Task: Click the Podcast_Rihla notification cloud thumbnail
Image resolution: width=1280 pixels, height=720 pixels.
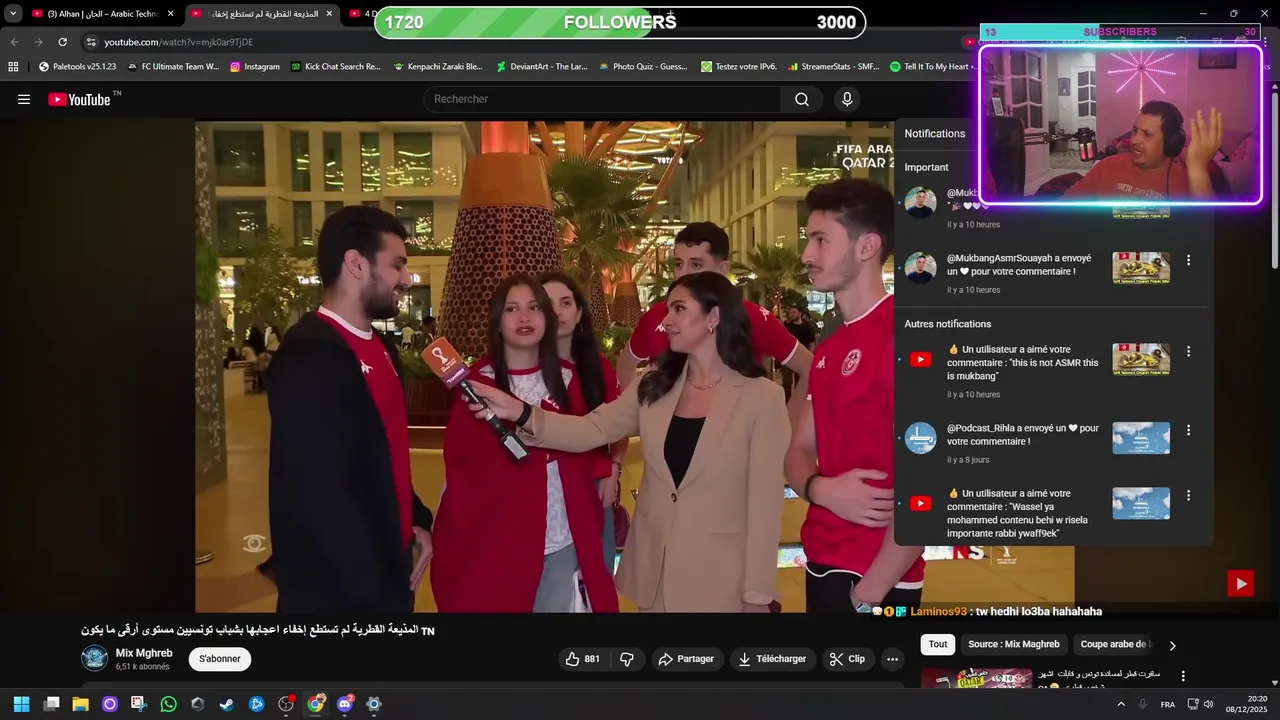Action: (x=1141, y=438)
